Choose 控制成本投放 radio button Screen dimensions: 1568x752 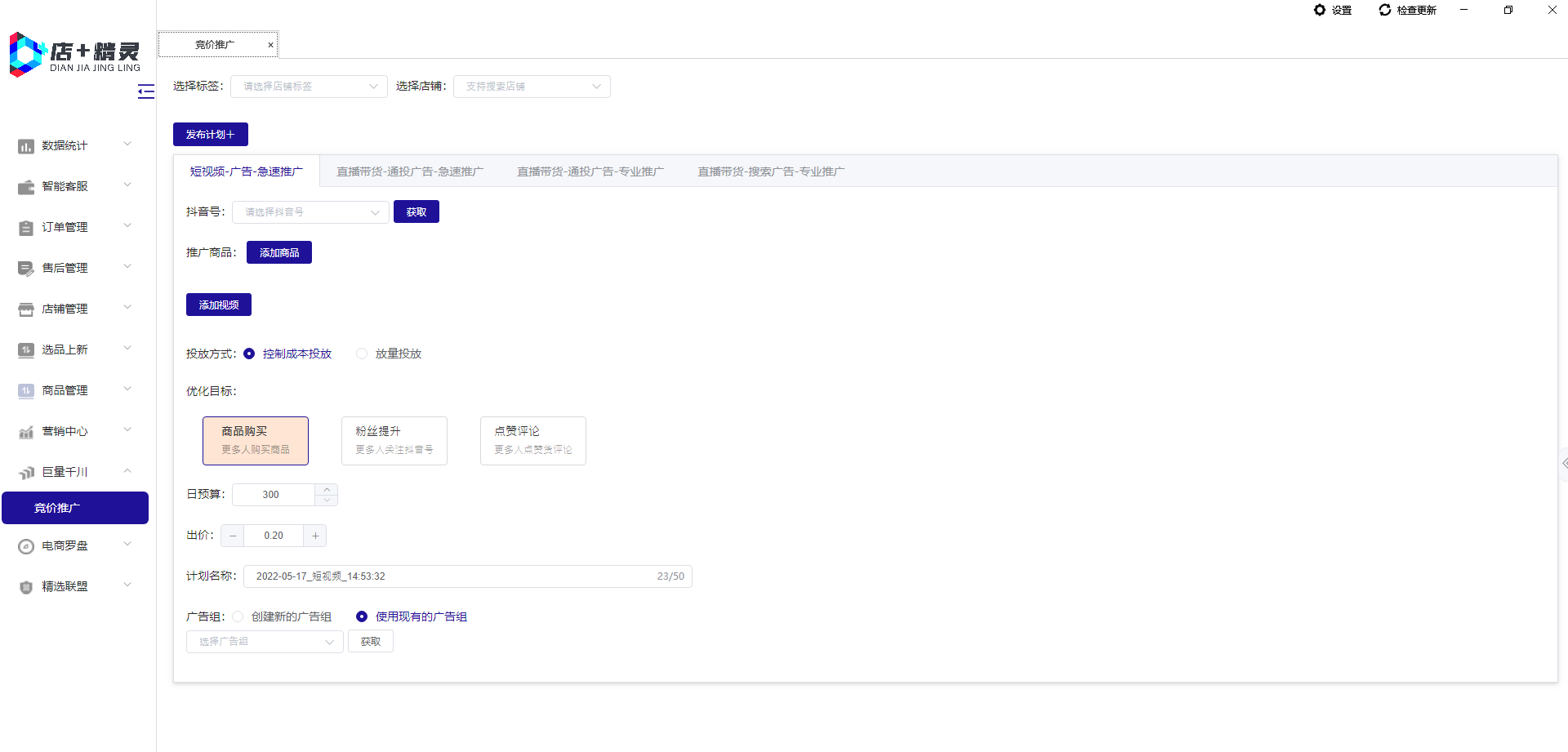(x=249, y=354)
